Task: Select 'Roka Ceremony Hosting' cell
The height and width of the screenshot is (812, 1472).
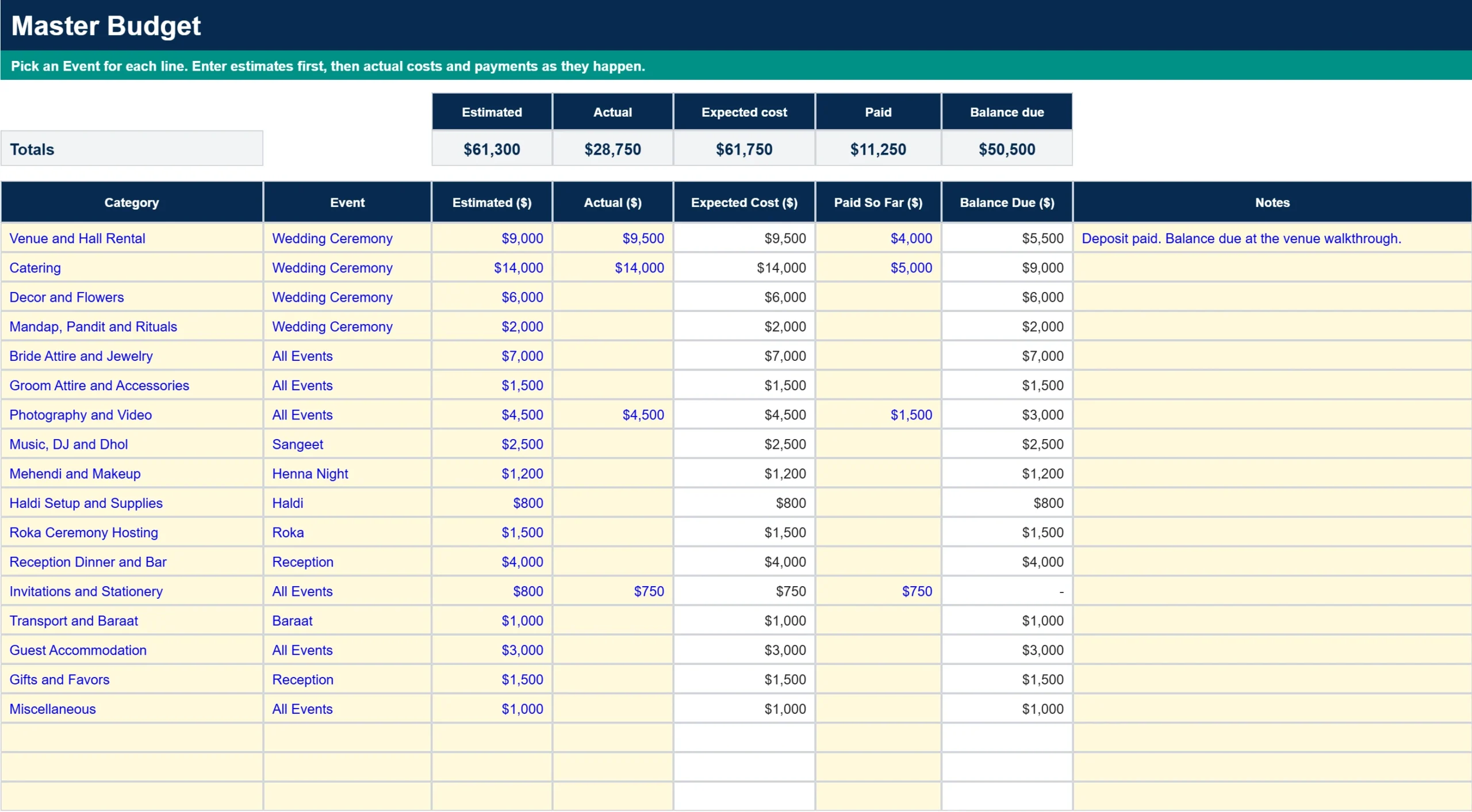Action: tap(132, 532)
